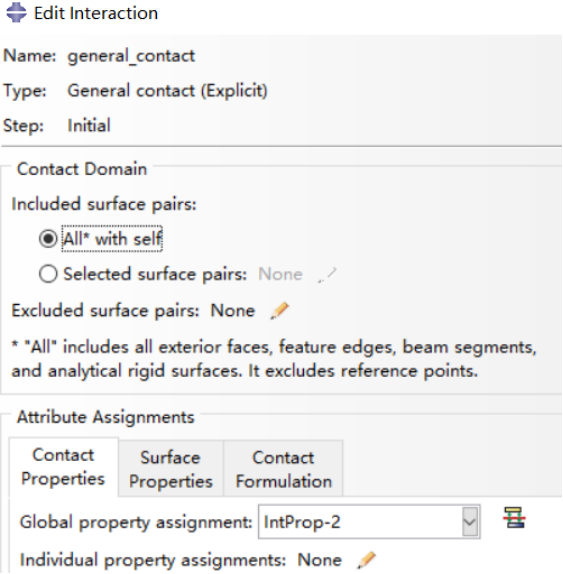
Task: Select the "All* with self" radio button
Action: coord(48,239)
